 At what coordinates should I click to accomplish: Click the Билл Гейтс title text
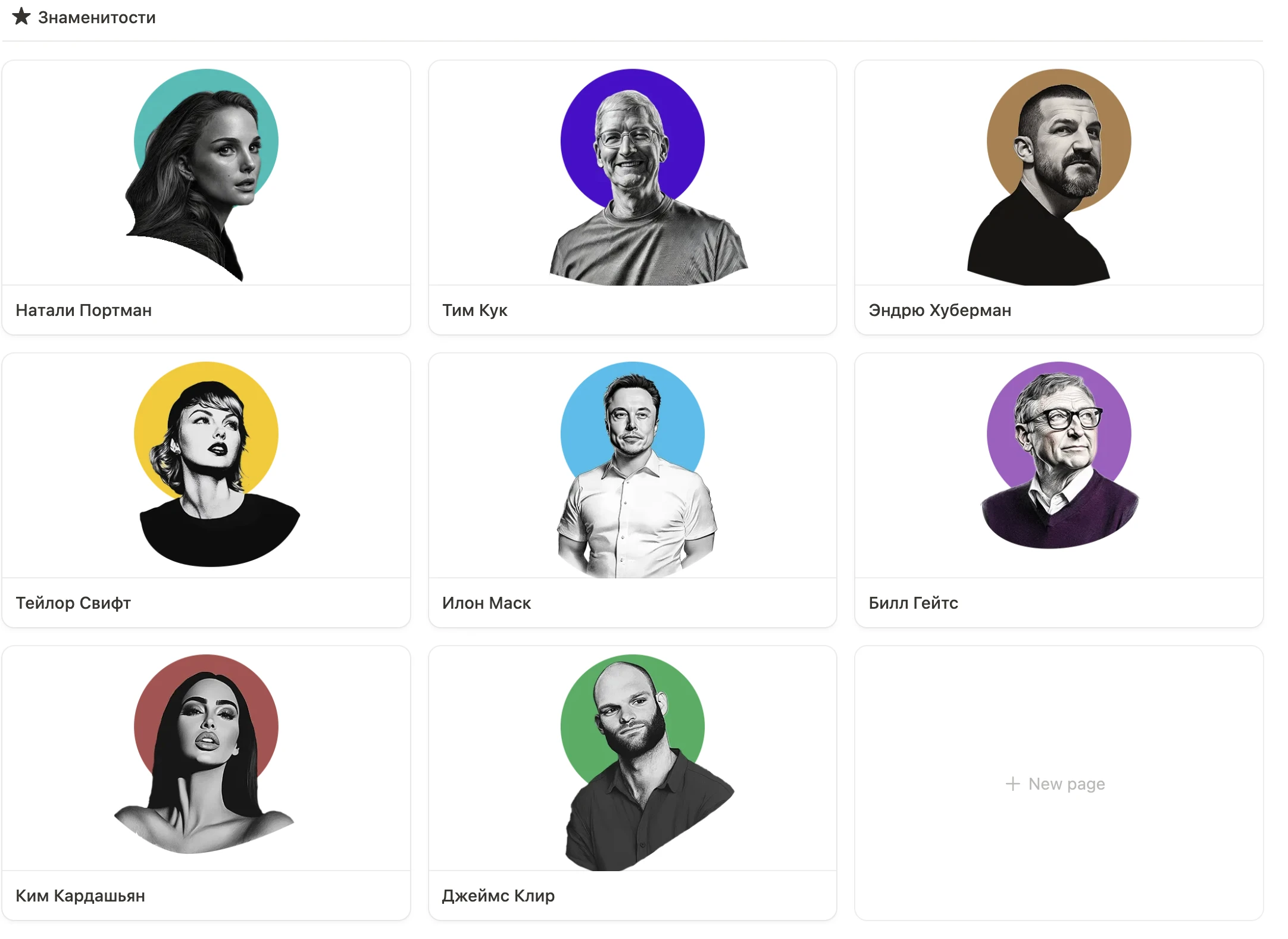point(914,603)
